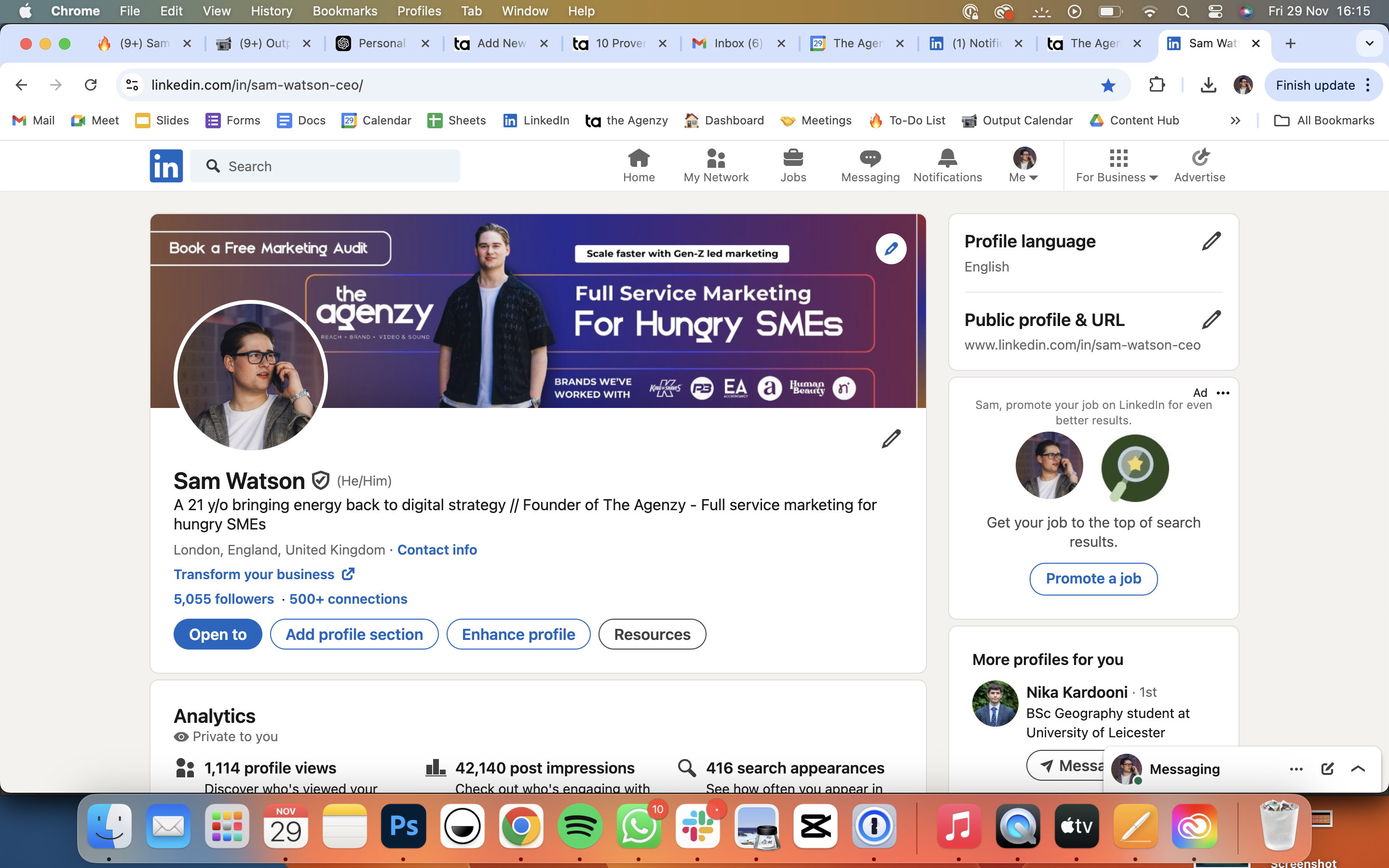Click Finish update button
The width and height of the screenshot is (1389, 868).
click(1316, 85)
